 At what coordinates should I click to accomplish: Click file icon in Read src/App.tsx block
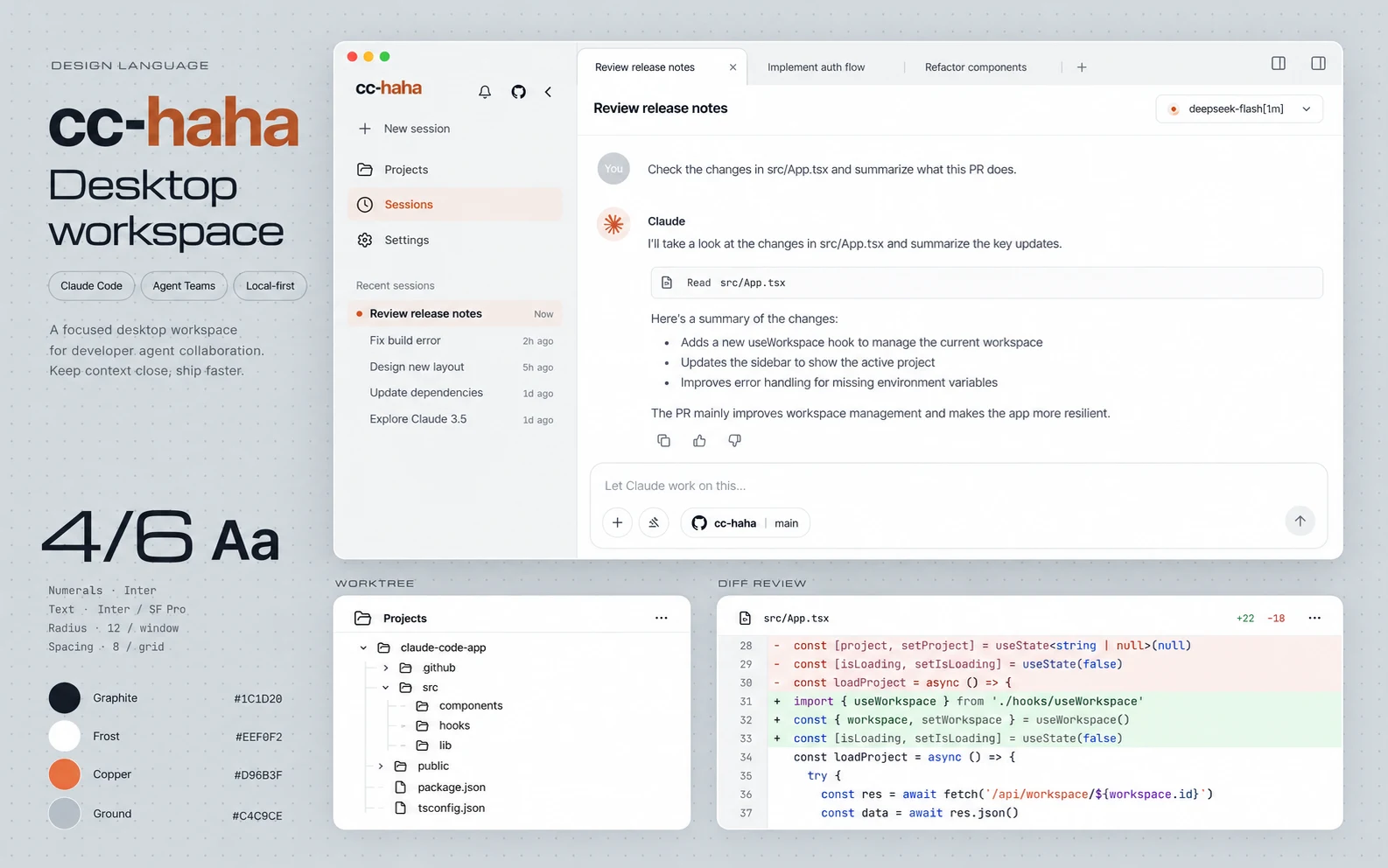pos(667,283)
